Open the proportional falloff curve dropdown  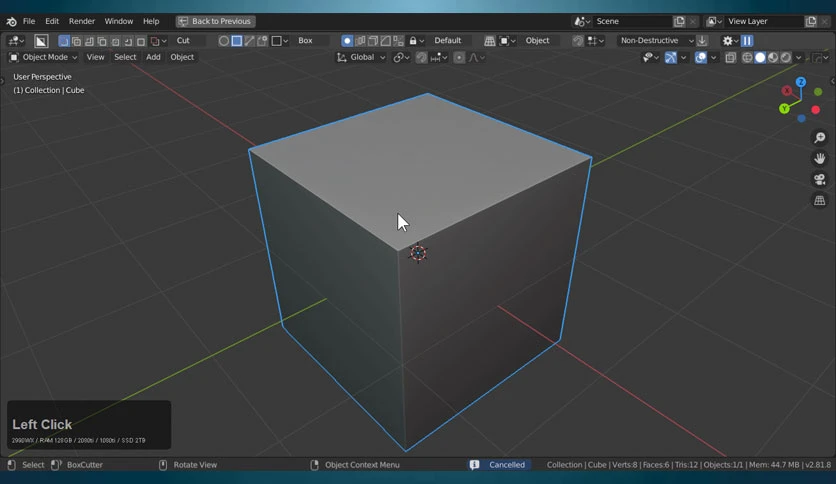[x=477, y=57]
